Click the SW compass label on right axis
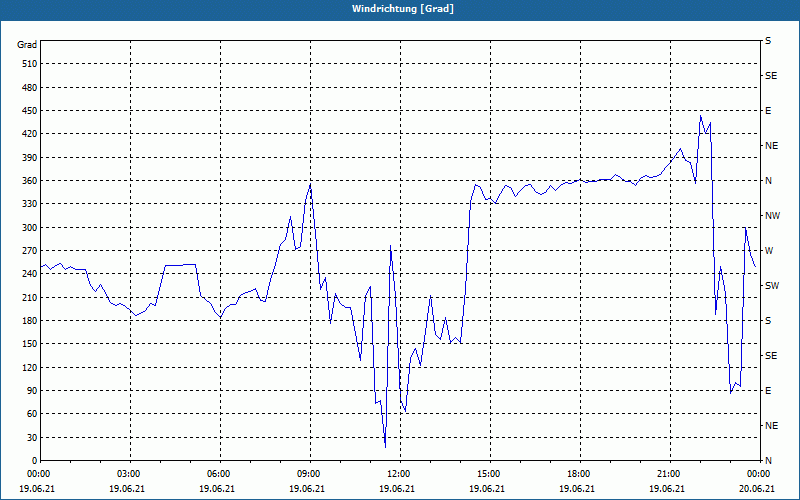 point(772,286)
